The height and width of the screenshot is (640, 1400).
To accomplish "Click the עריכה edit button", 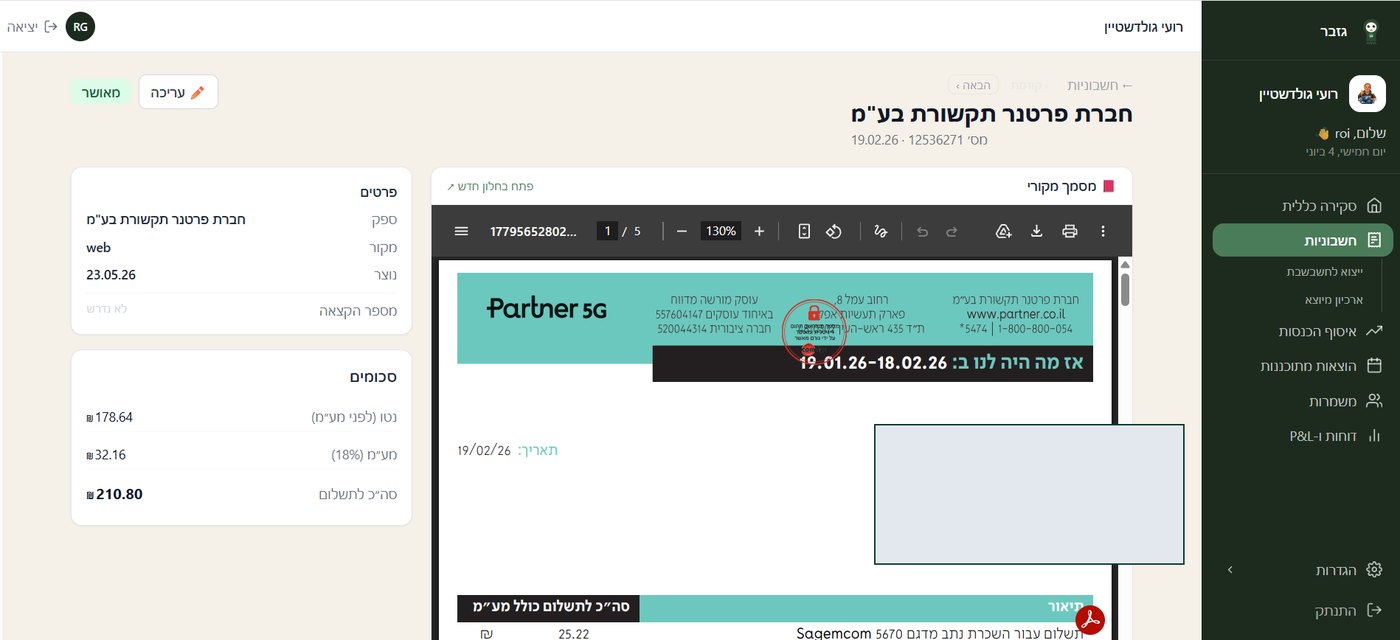I will (x=178, y=92).
